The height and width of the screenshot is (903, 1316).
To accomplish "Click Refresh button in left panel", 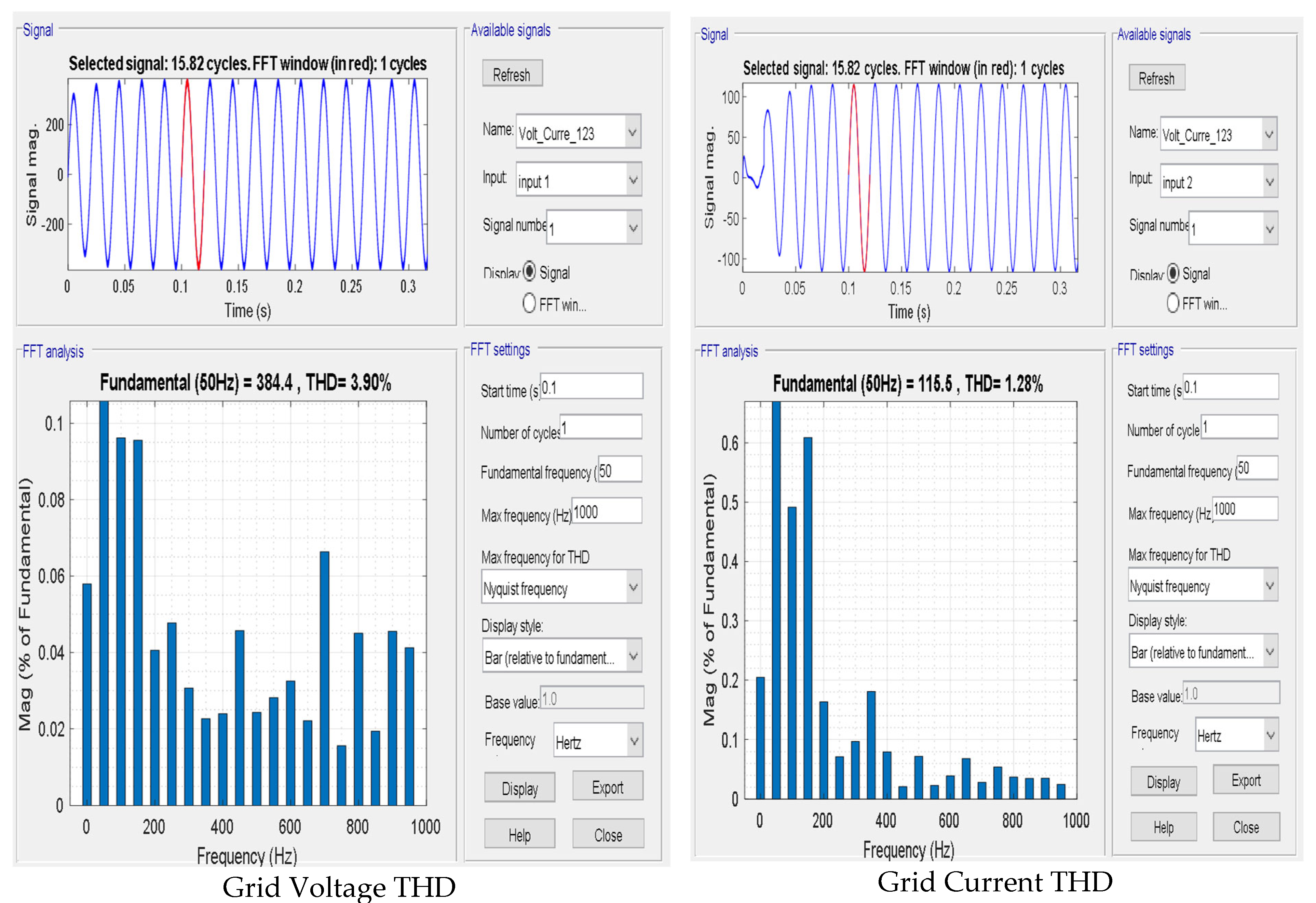I will pyautogui.click(x=512, y=74).
